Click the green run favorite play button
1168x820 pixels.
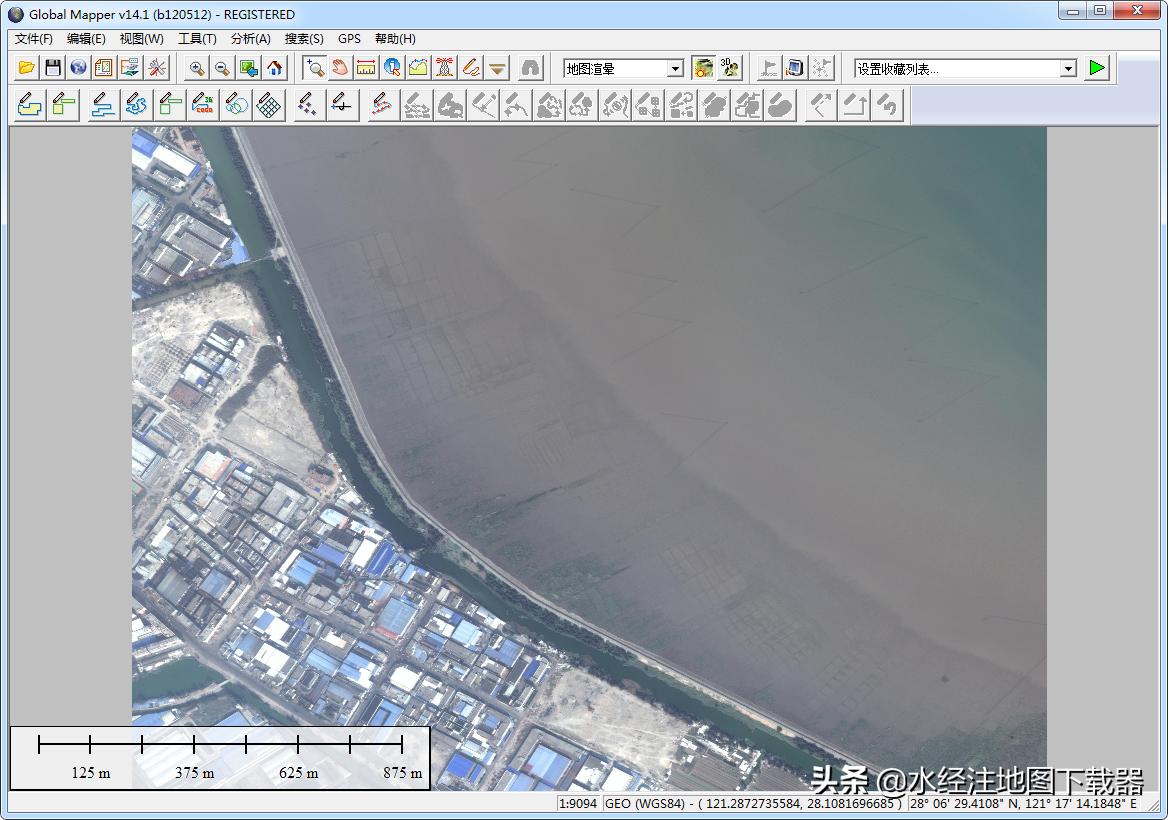point(1098,68)
